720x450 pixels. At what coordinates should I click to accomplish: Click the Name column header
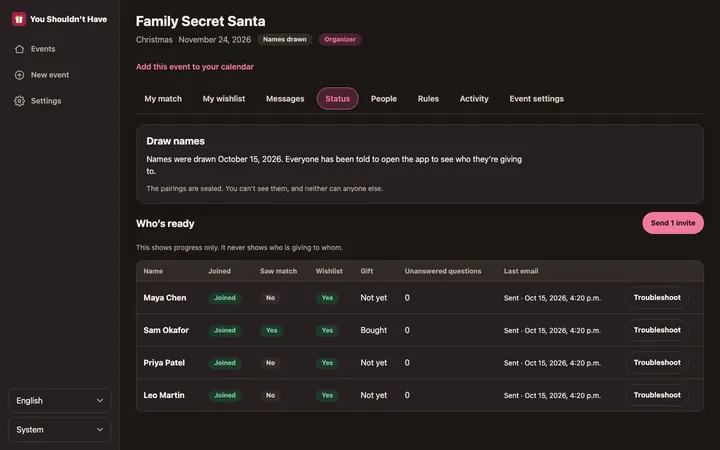153,271
